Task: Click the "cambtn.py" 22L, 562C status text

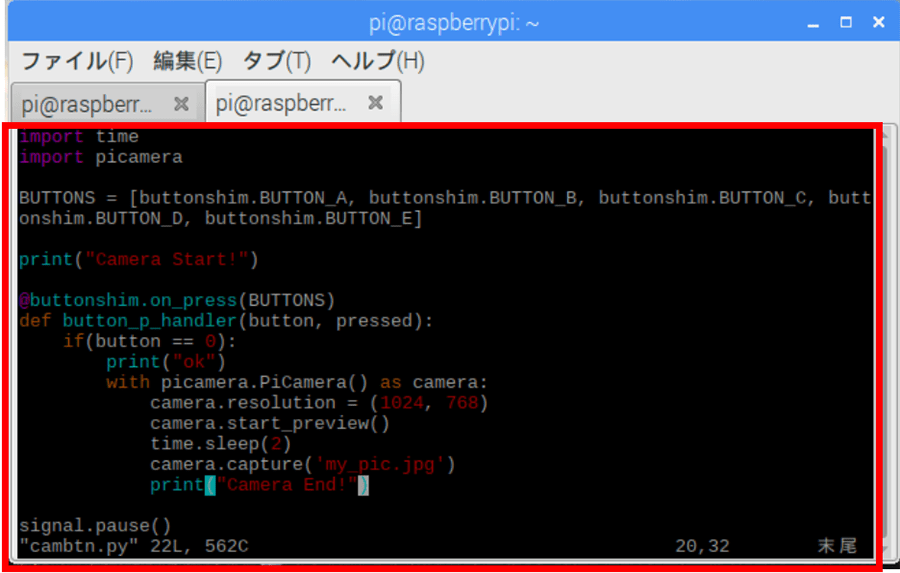Action: pos(134,546)
